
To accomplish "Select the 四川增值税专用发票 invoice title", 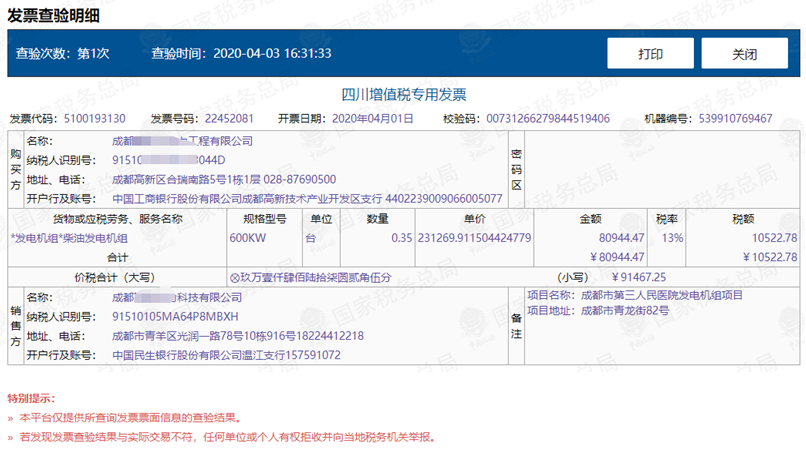I will (x=404, y=95).
